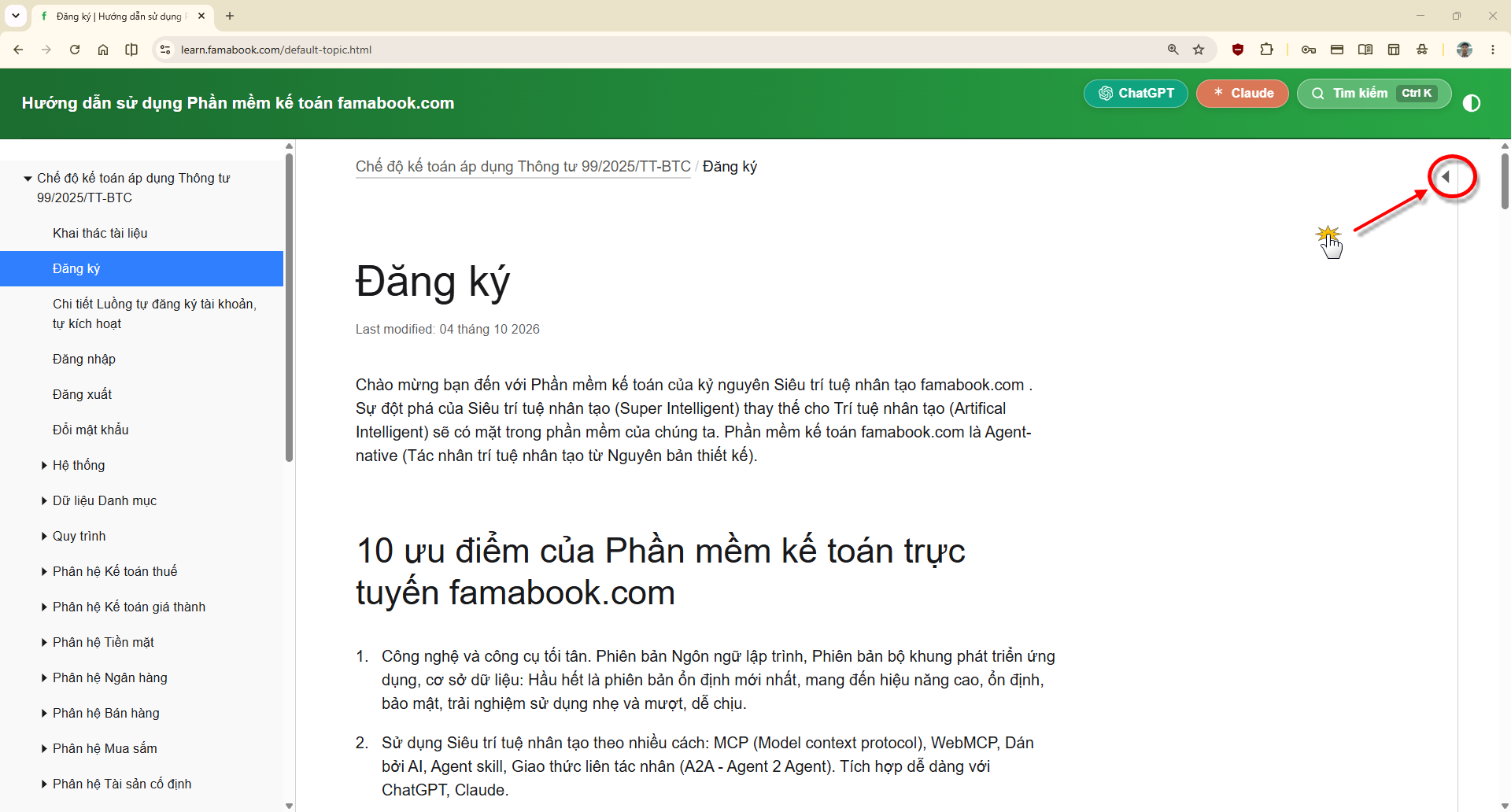This screenshot has width=1511, height=812.
Task: Click the sidebar scroll-down arrow
Action: coord(289,806)
